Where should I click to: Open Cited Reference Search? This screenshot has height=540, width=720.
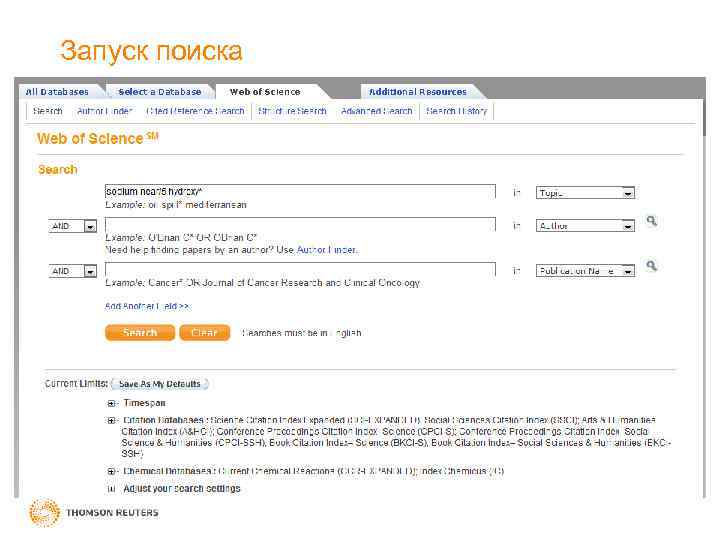(195, 111)
